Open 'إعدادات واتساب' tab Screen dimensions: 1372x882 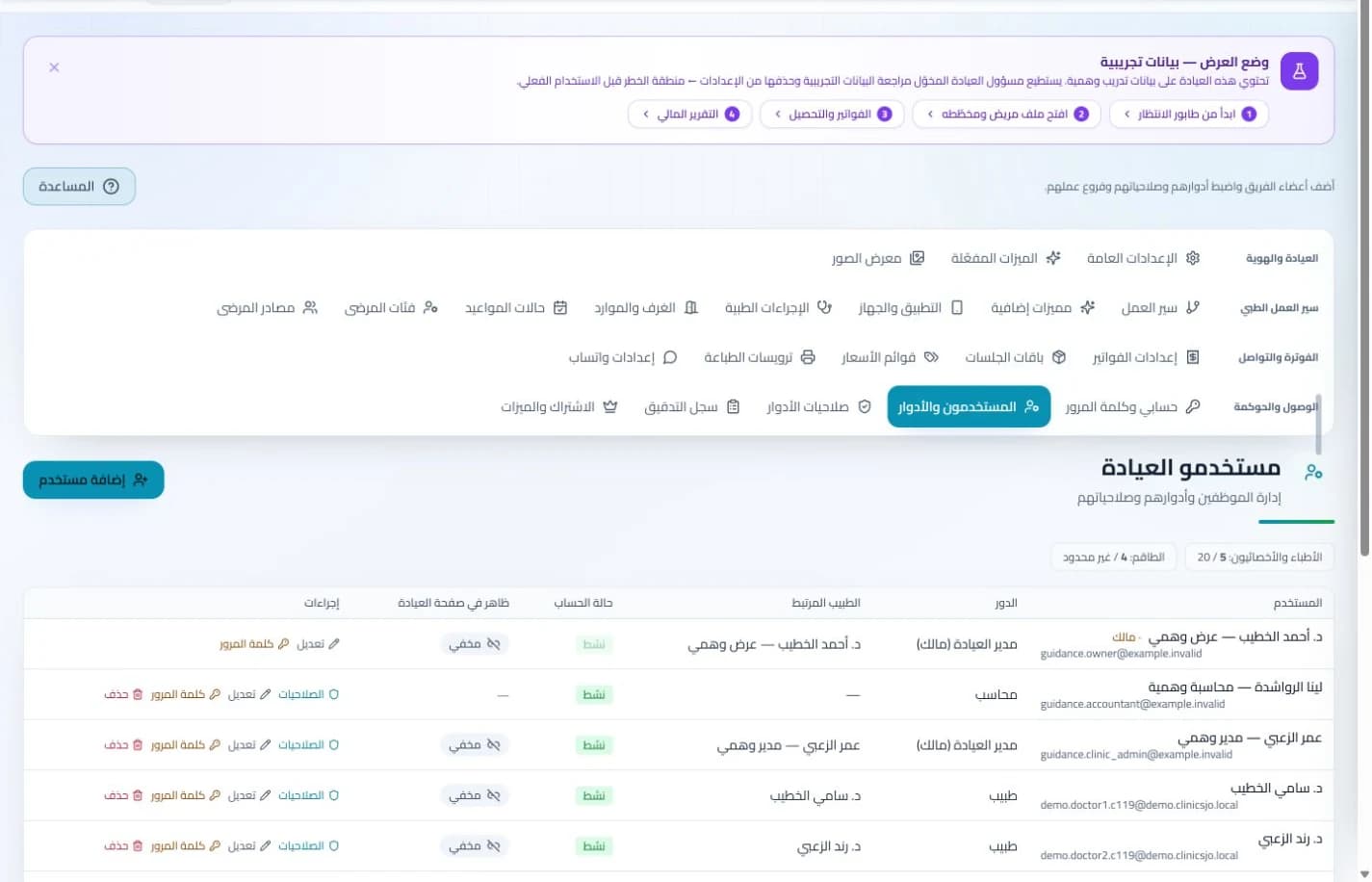click(x=623, y=357)
